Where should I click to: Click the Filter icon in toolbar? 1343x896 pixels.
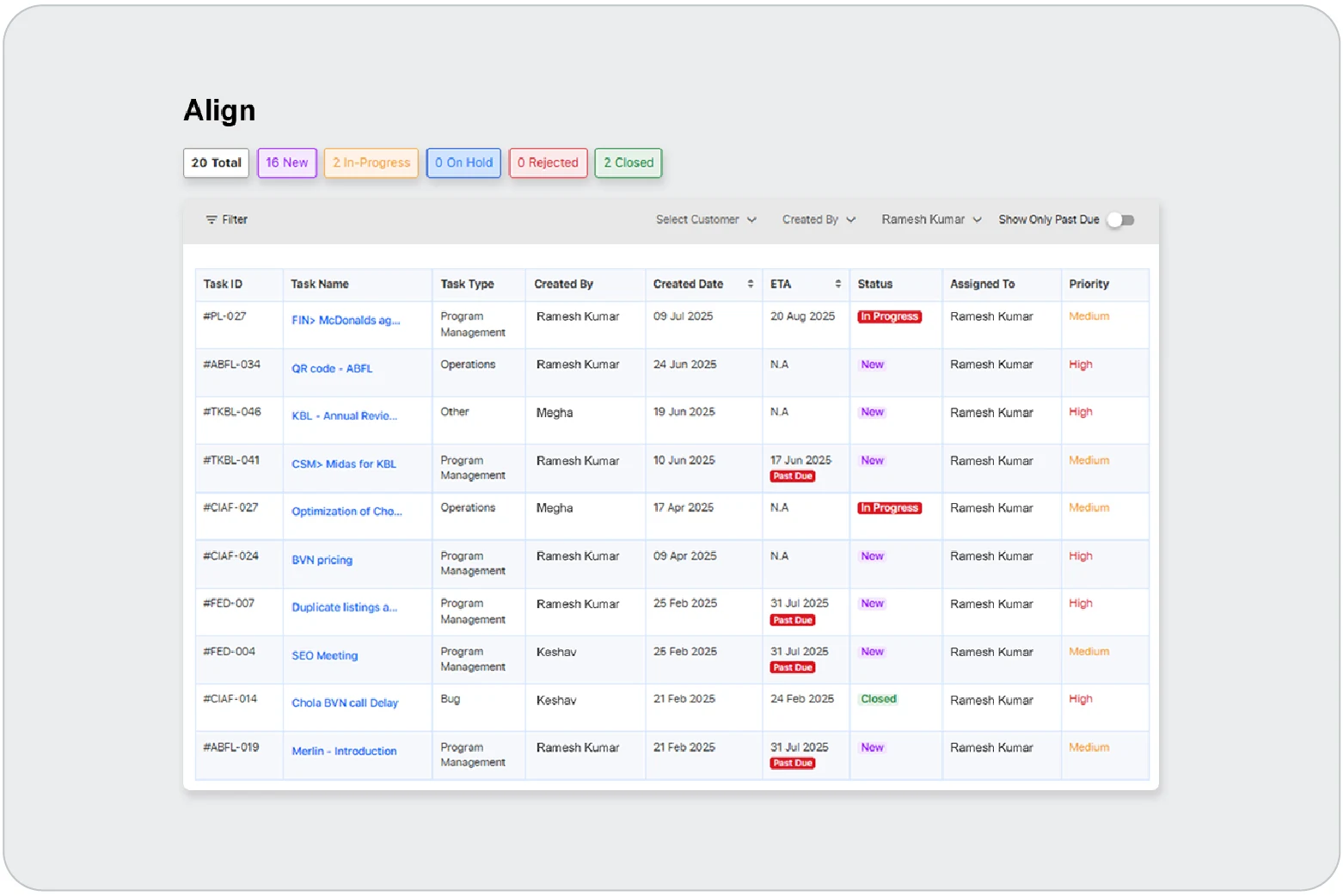pyautogui.click(x=212, y=220)
